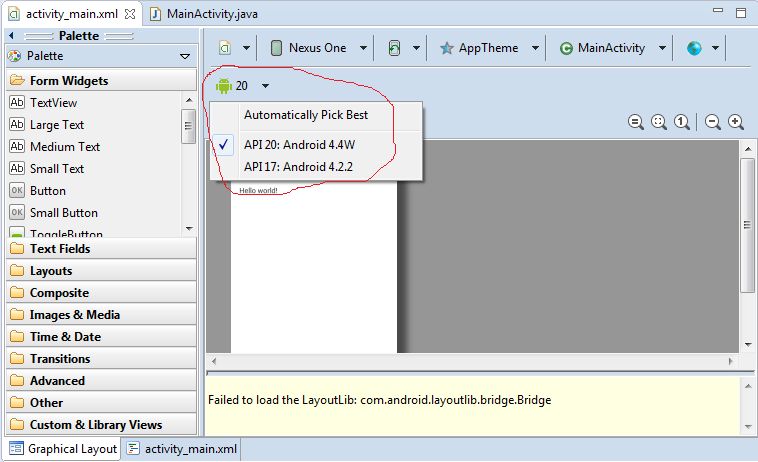Collapse the Form Widgets category
This screenshot has height=462, width=758.
coord(102,80)
